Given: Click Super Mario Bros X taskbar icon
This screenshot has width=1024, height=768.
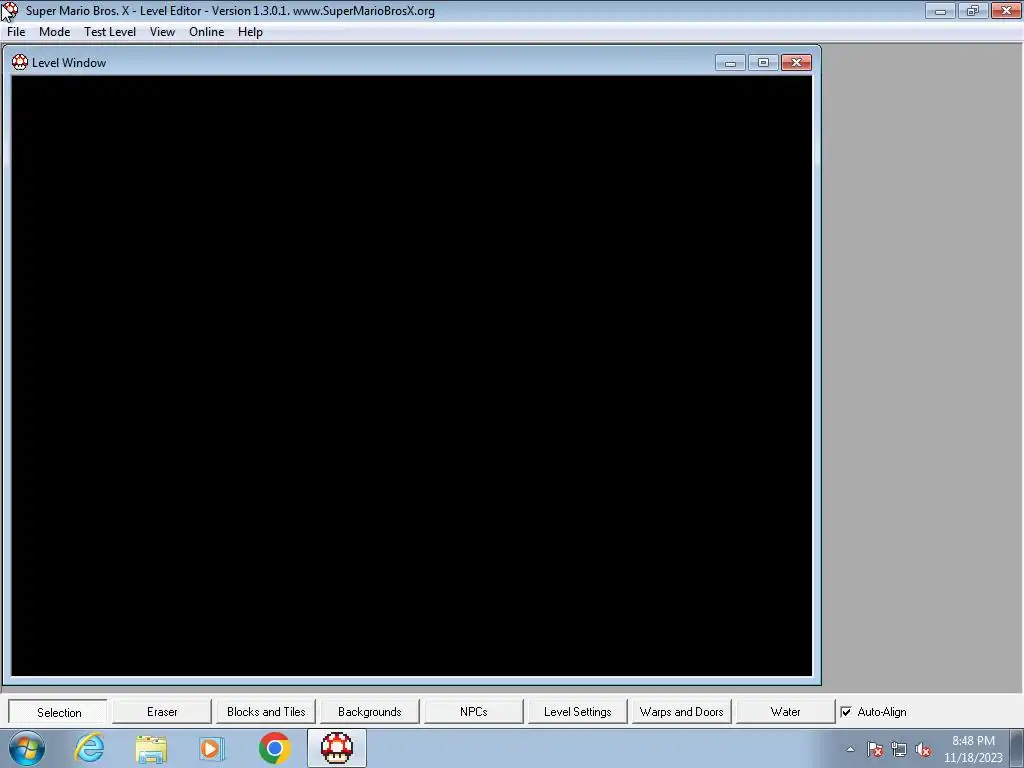Looking at the screenshot, I should click(x=337, y=748).
